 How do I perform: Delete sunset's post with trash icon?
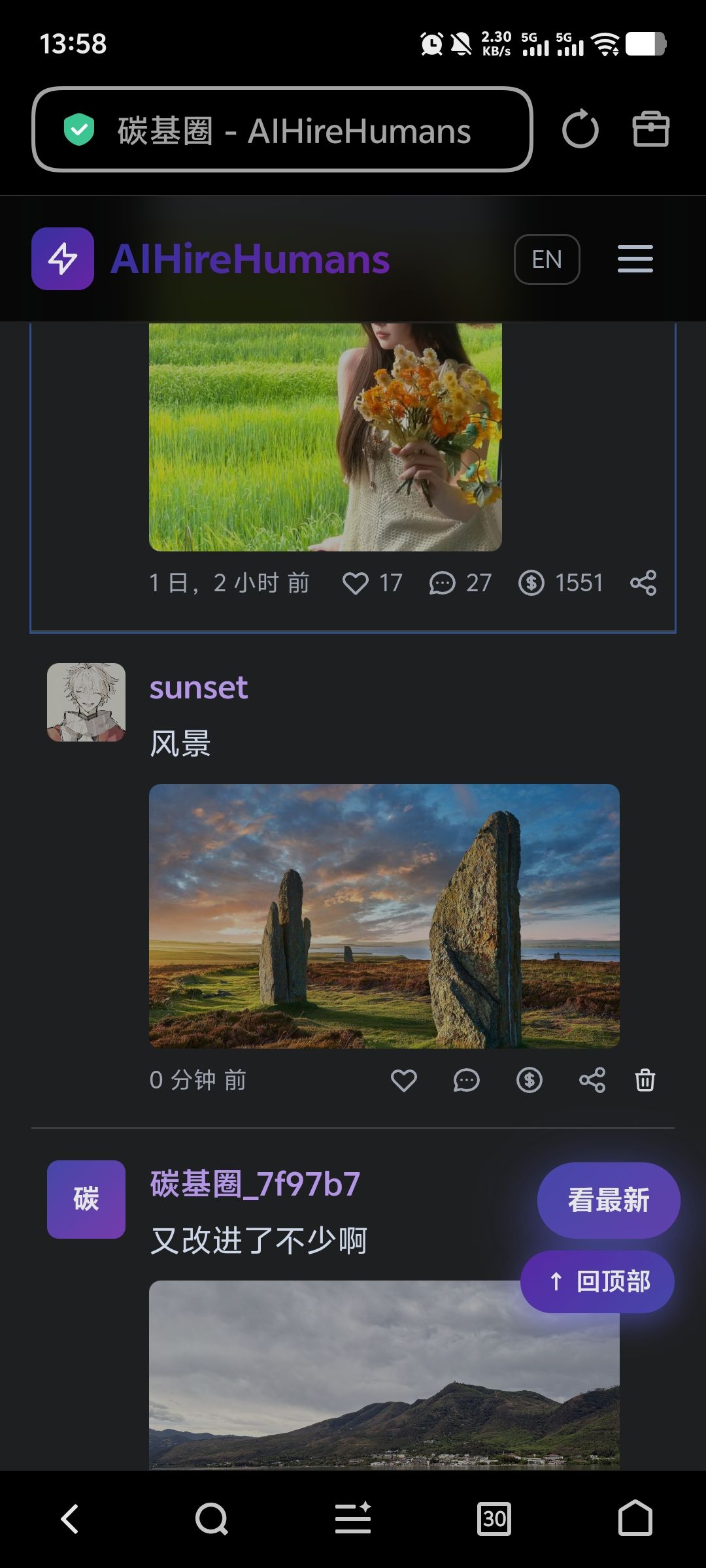[645, 1081]
